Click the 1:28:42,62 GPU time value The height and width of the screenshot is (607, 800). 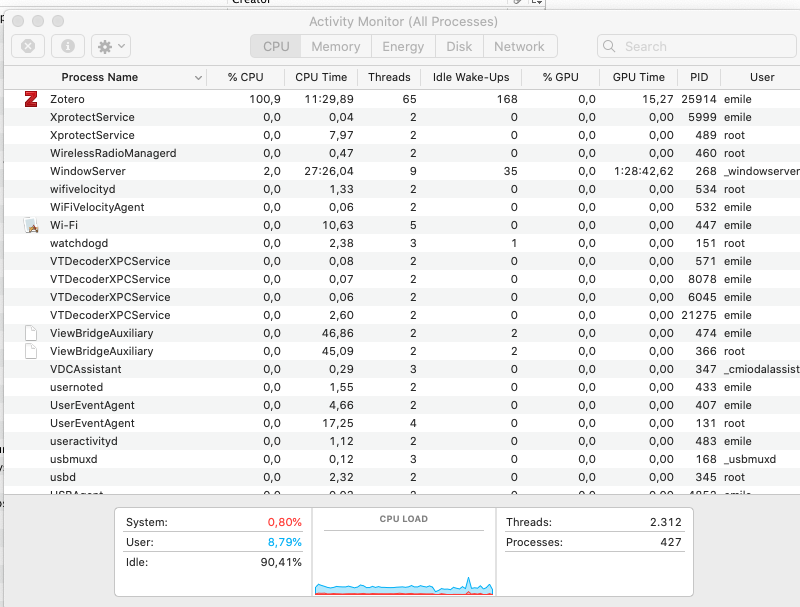pos(643,171)
